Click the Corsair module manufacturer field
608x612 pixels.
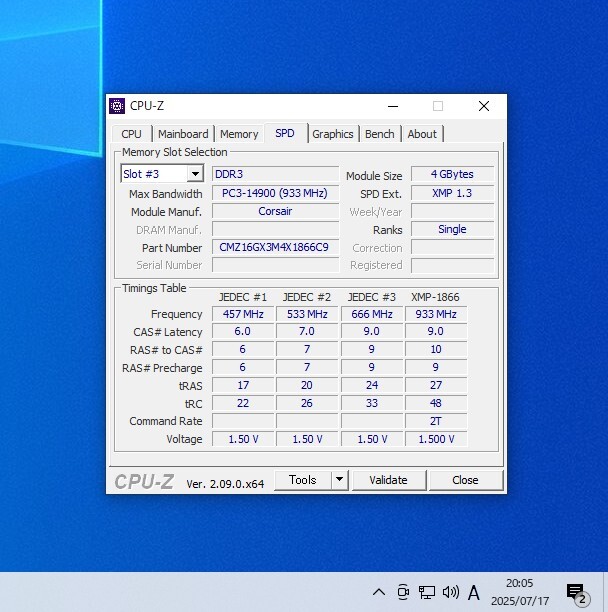276,211
